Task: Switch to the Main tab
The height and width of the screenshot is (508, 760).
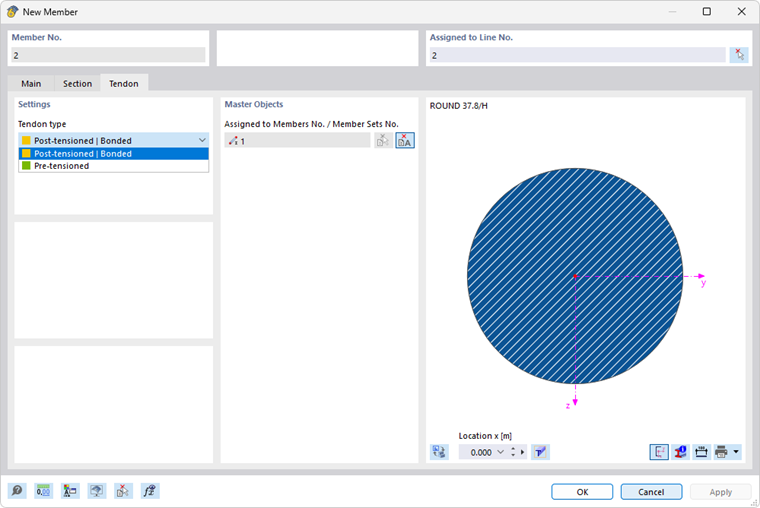Action: click(31, 83)
